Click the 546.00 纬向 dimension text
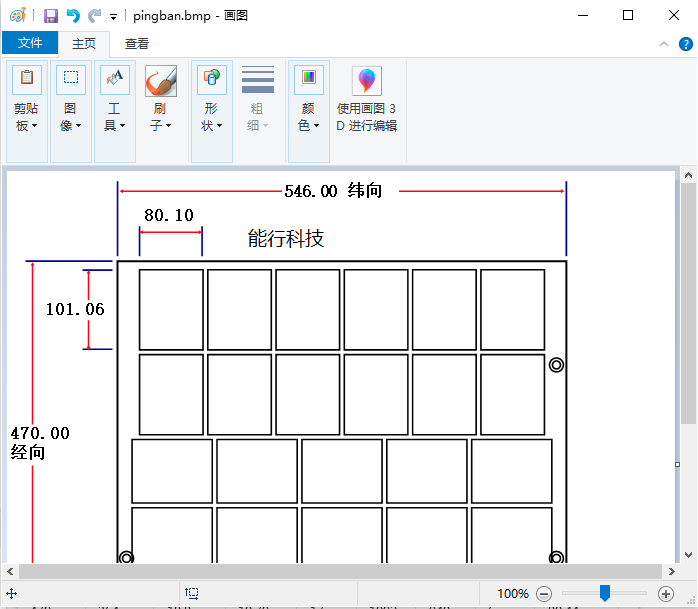The image size is (698, 609). click(x=333, y=191)
